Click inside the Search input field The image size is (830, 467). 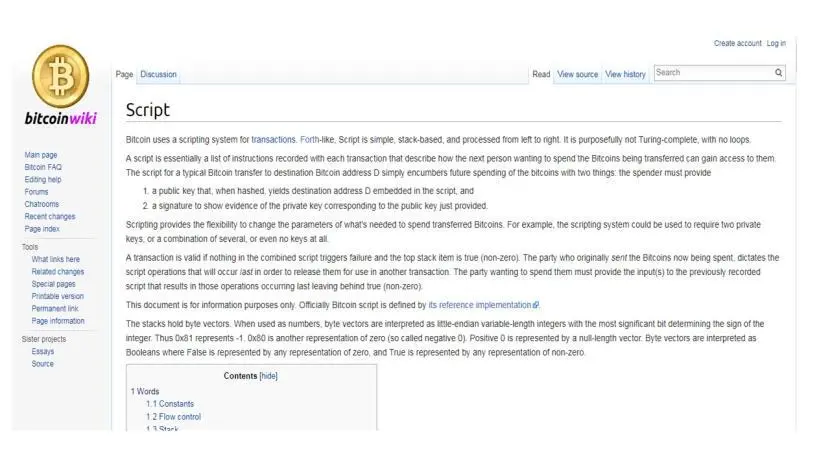tap(712, 73)
